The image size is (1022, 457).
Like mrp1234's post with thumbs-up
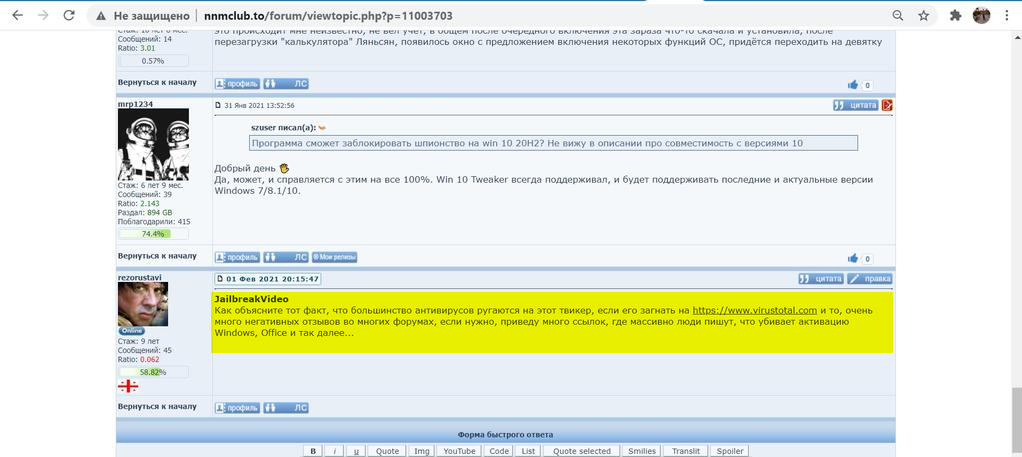click(853, 259)
